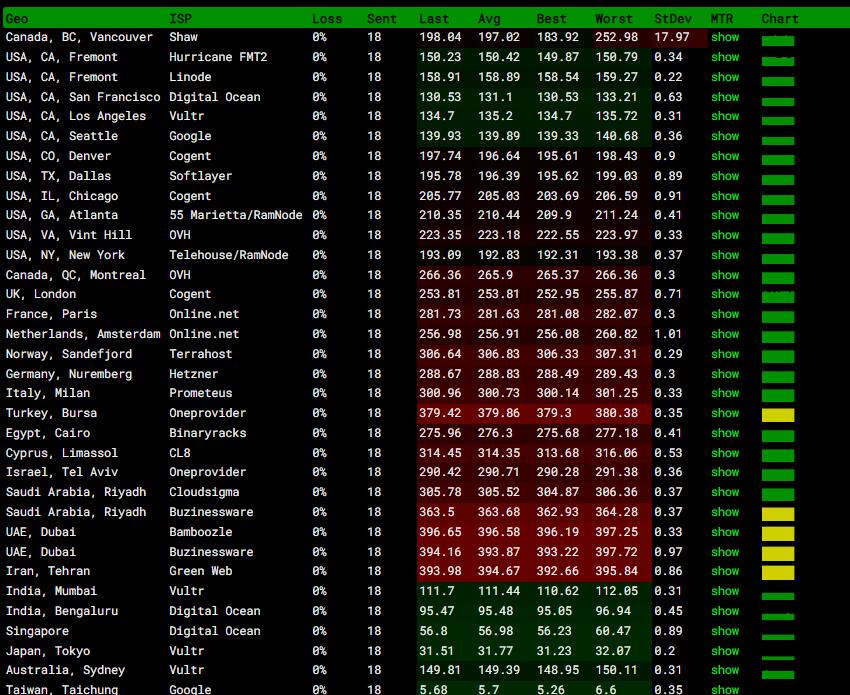Click show link for Tehran Green Web
Screen dimensions: 850x695
pos(725,571)
